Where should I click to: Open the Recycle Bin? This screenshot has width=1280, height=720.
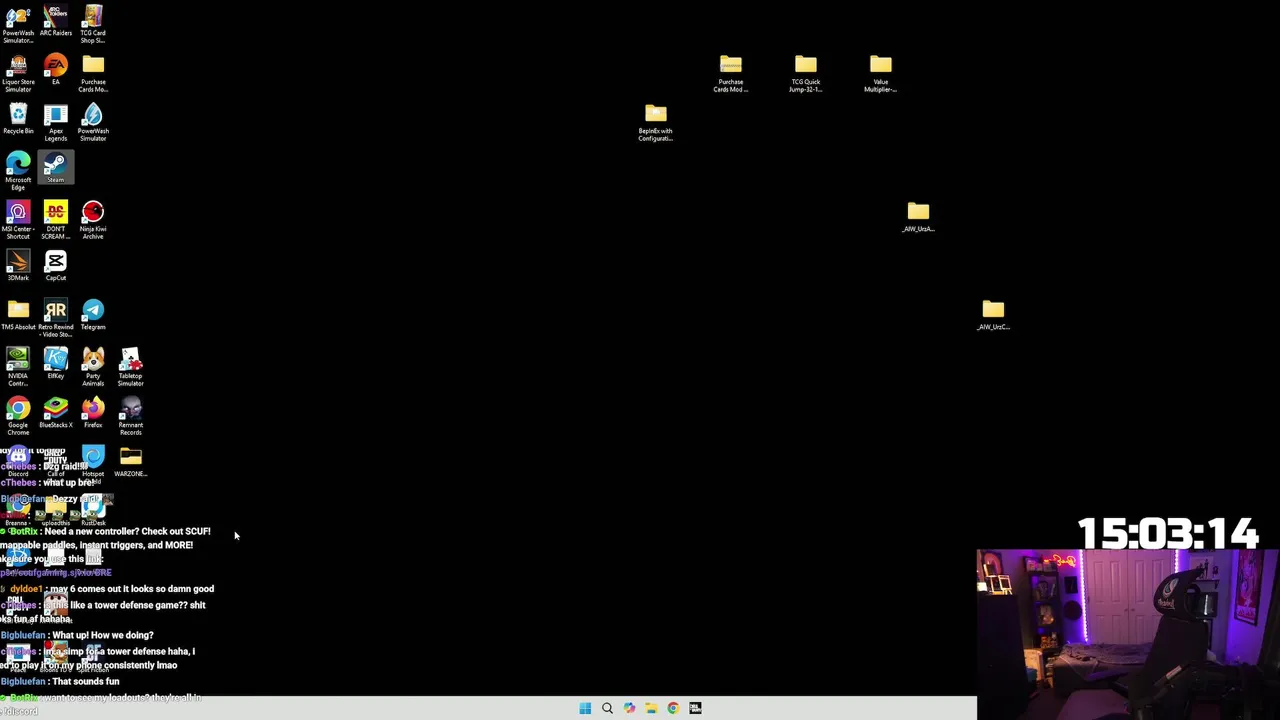pos(18,119)
